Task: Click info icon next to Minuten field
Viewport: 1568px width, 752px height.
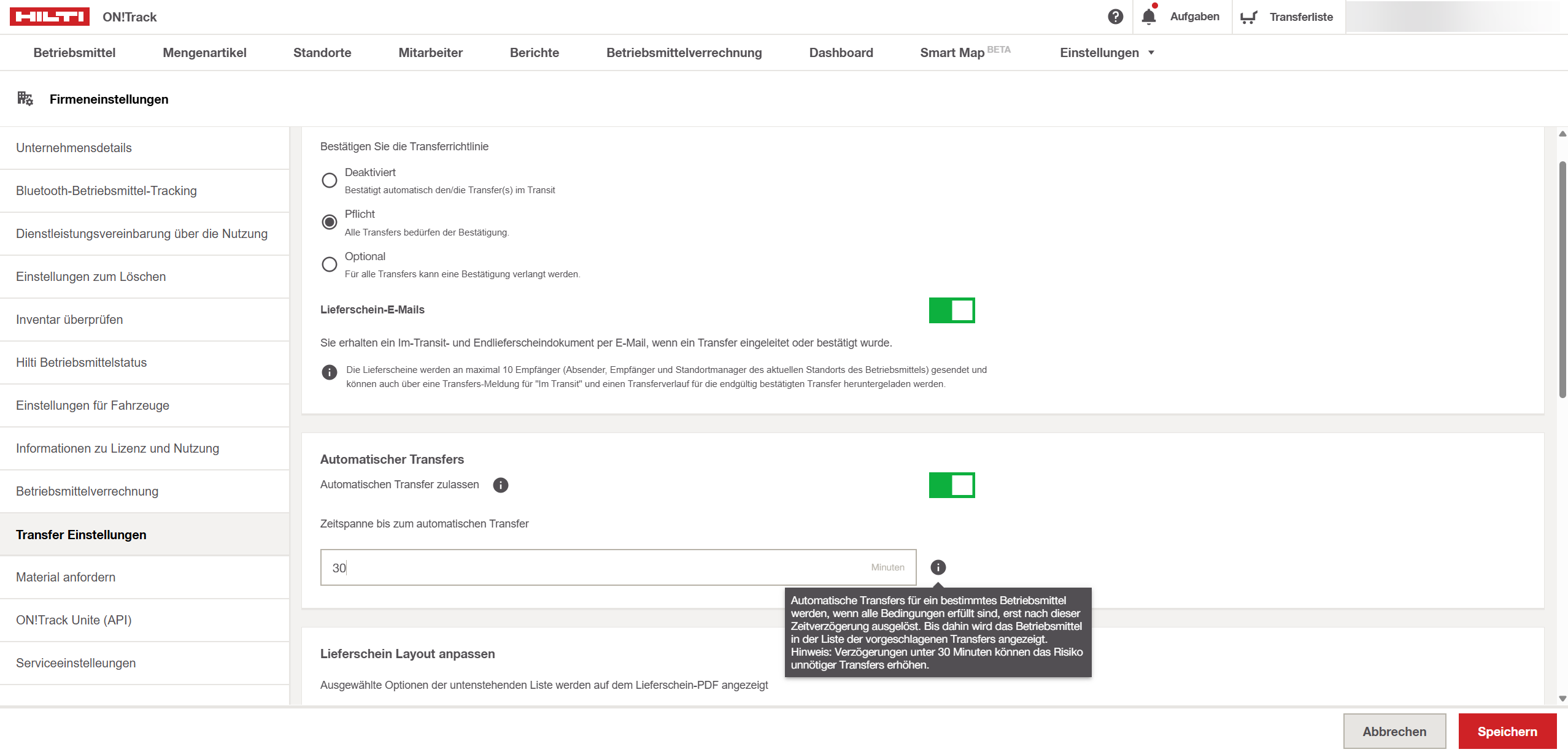Action: click(x=938, y=567)
